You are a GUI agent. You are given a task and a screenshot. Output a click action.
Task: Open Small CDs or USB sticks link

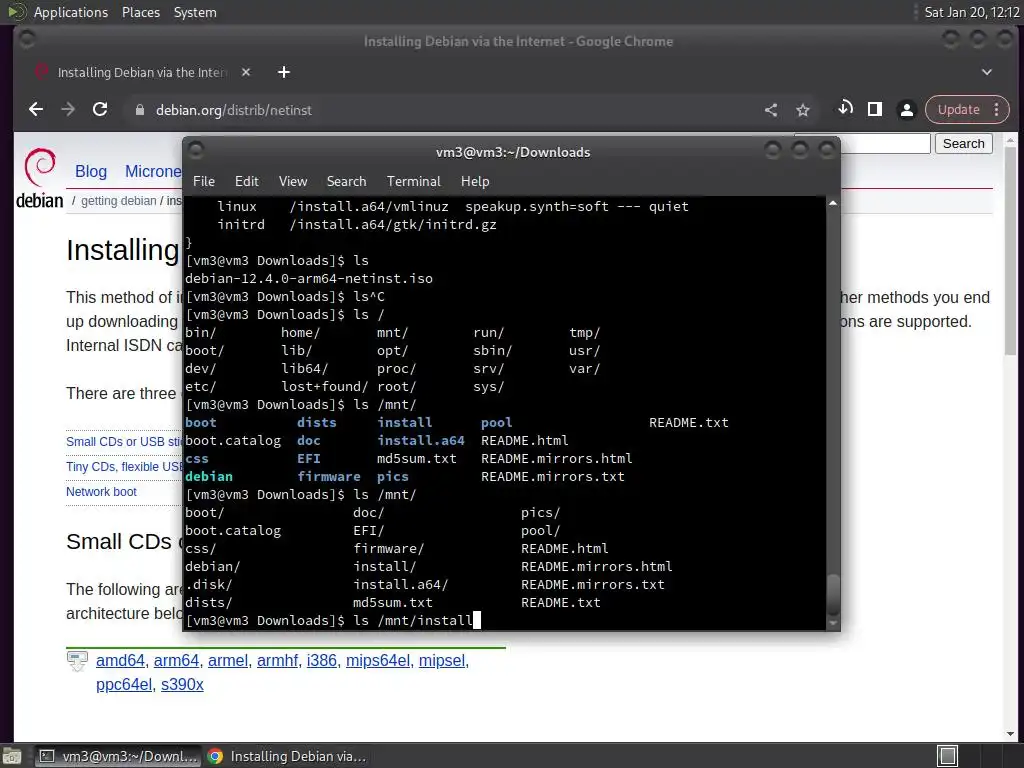pos(124,441)
